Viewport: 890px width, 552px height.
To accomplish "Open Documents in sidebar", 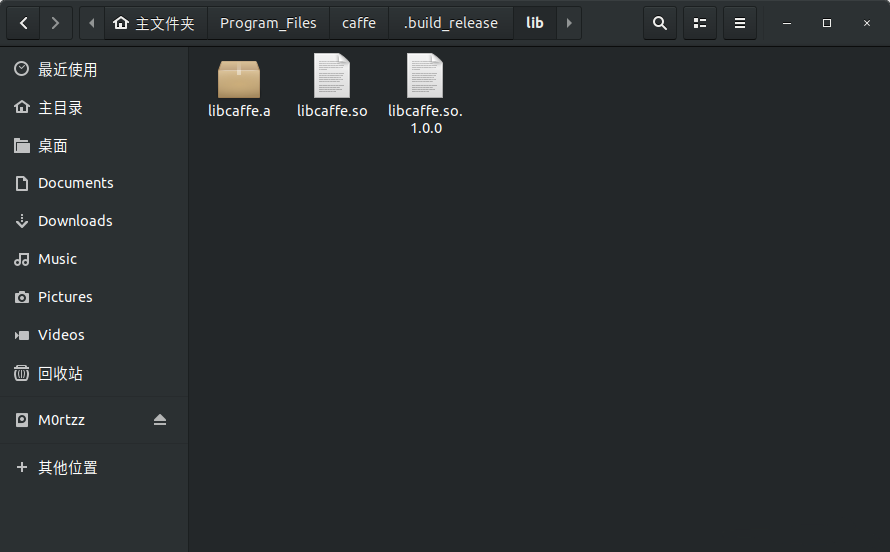I will tap(94, 183).
